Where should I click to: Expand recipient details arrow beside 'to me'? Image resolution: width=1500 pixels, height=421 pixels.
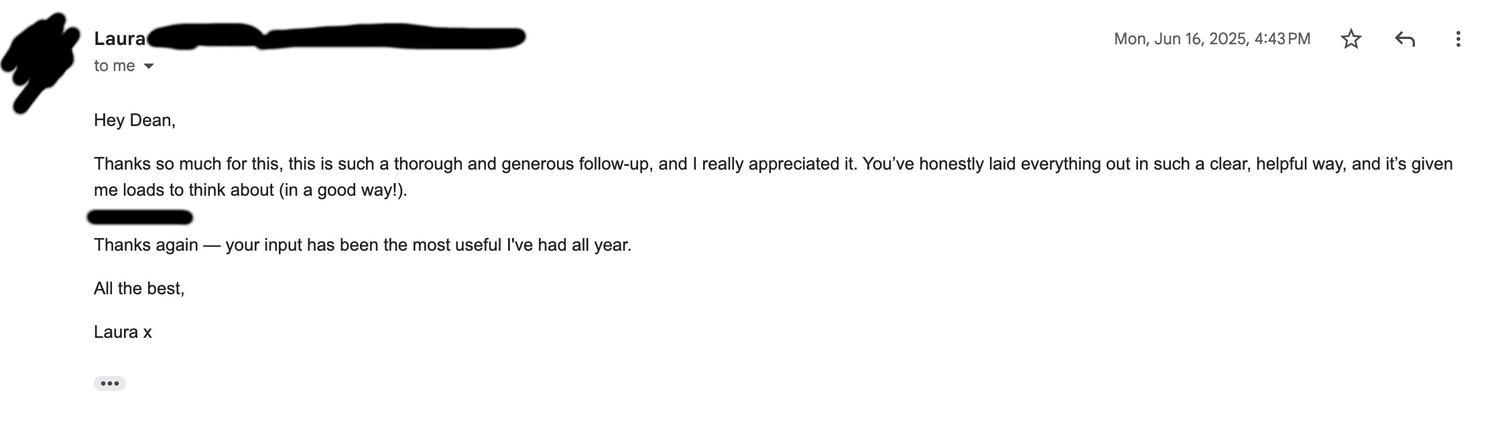pos(149,66)
